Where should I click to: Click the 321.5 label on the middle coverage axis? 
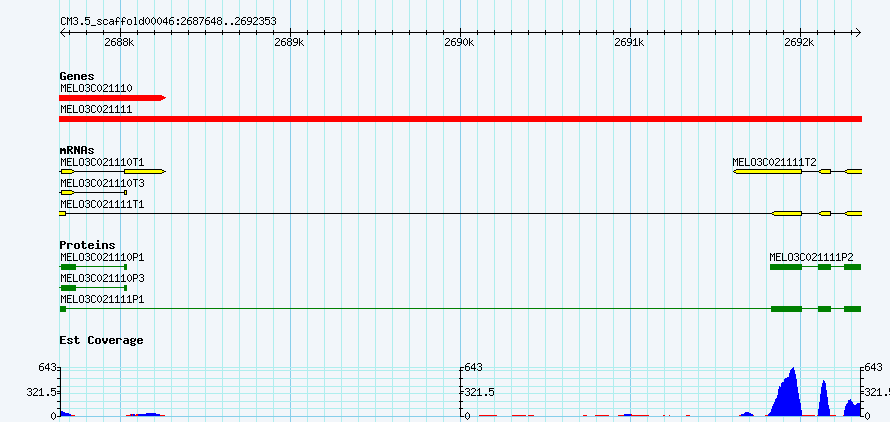pyautogui.click(x=480, y=392)
